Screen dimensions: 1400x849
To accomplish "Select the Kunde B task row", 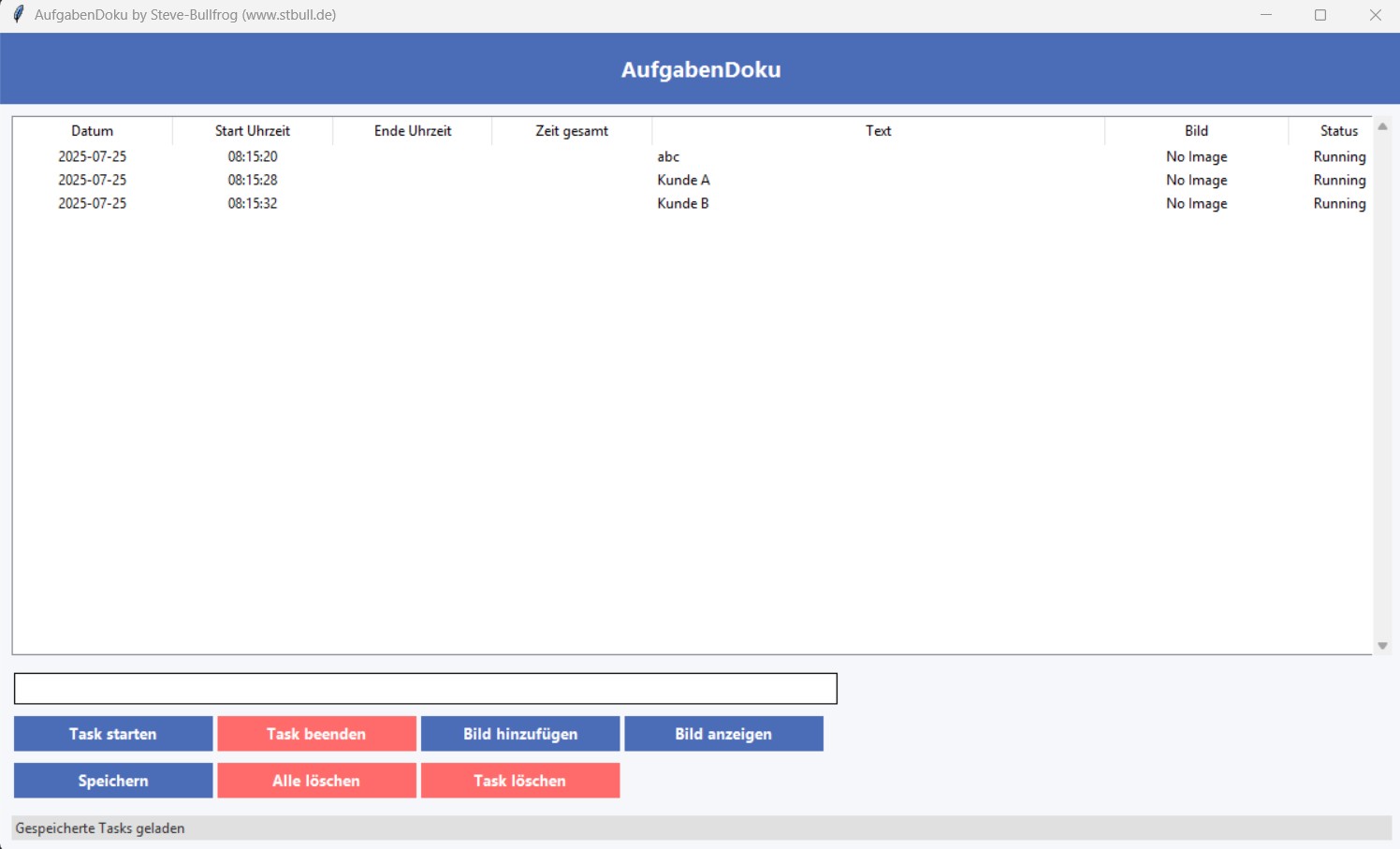I will pos(683,204).
